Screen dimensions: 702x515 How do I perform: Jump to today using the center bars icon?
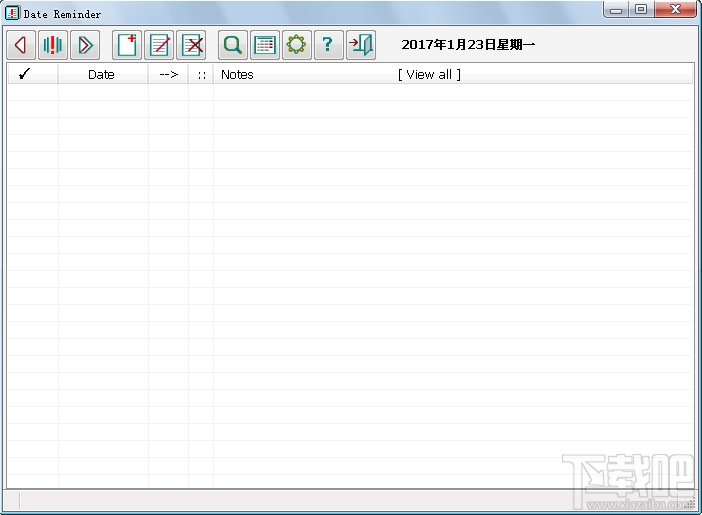(53, 45)
